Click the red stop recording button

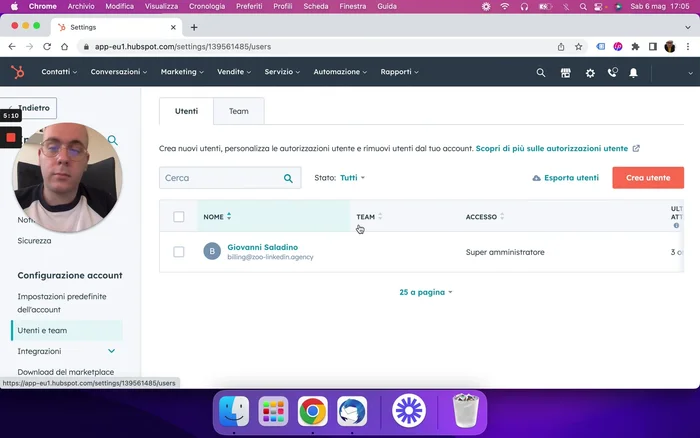click(x=10, y=136)
